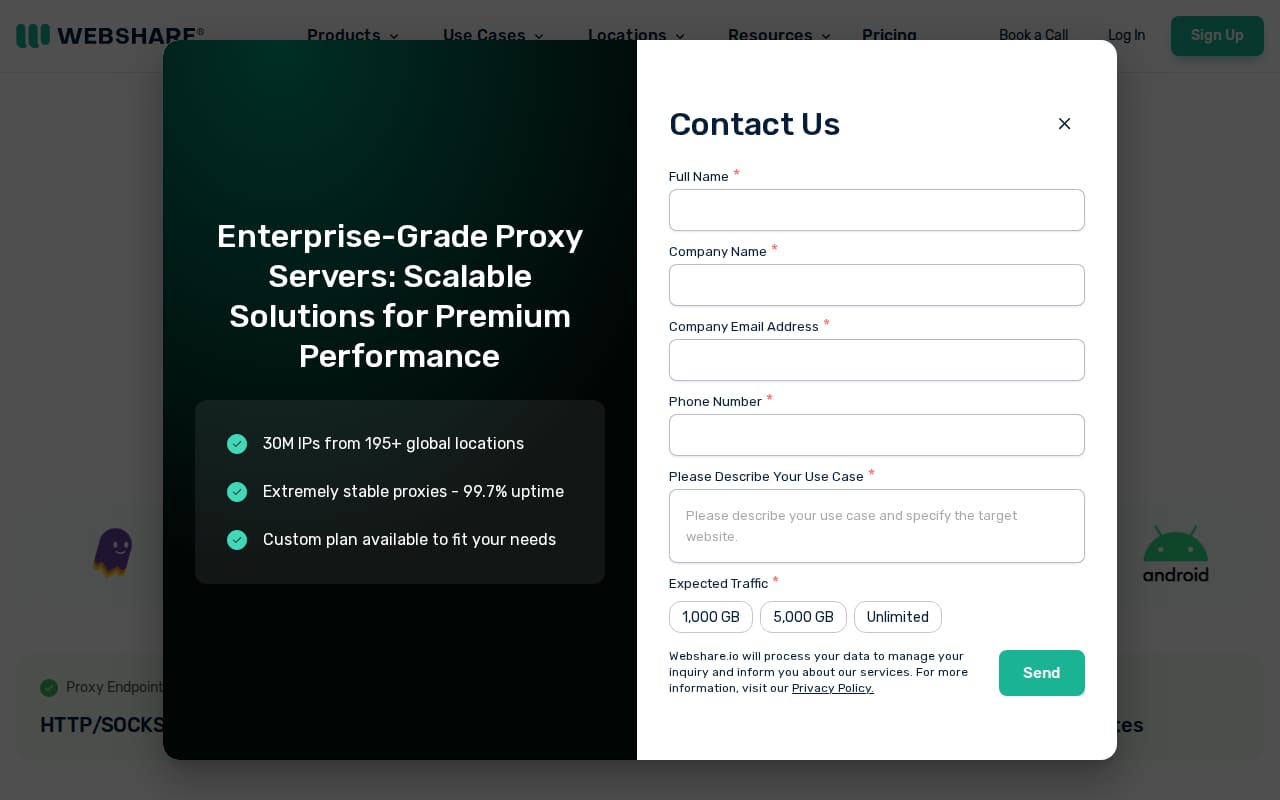This screenshot has height=800, width=1280.
Task: Choose Unlimited expected traffic
Action: [x=898, y=617]
